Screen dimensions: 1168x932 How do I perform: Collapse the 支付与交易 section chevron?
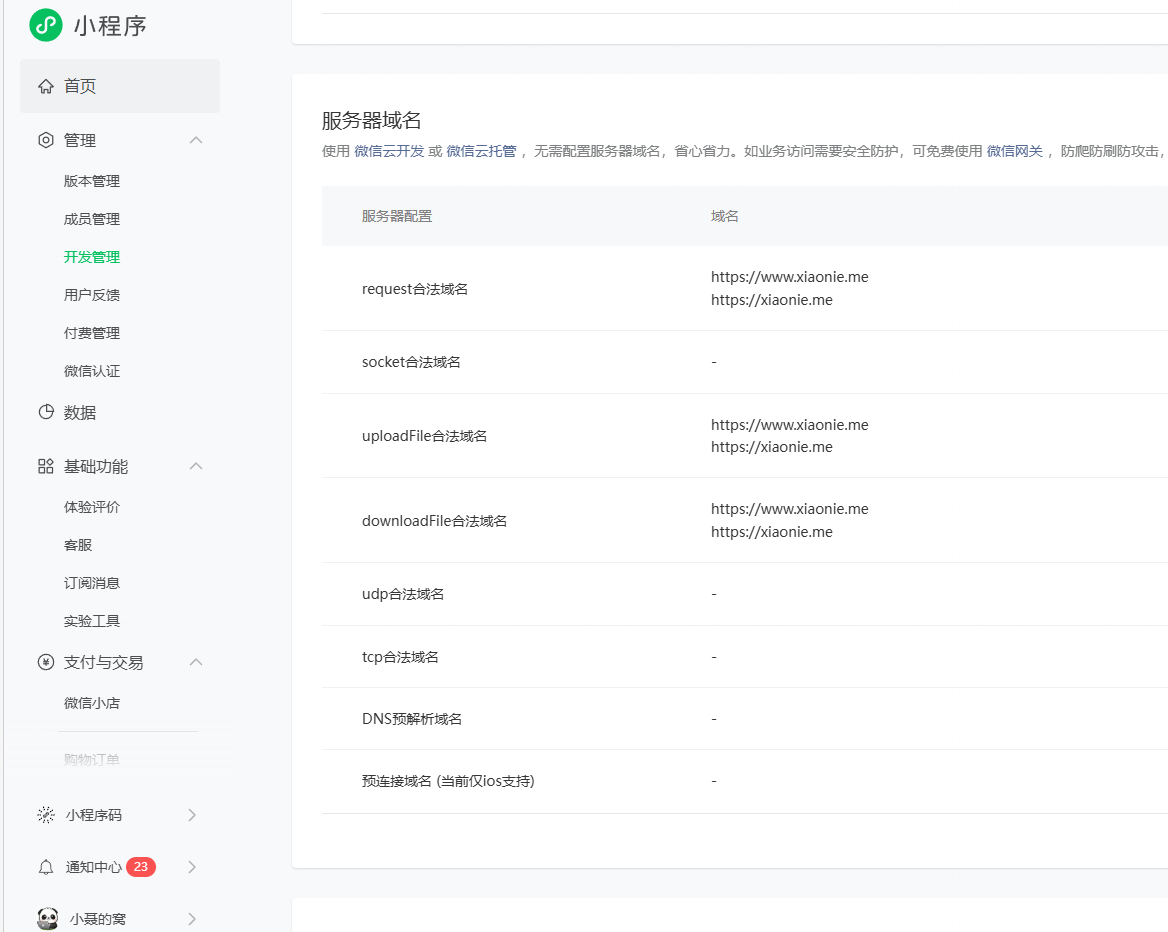click(x=196, y=662)
